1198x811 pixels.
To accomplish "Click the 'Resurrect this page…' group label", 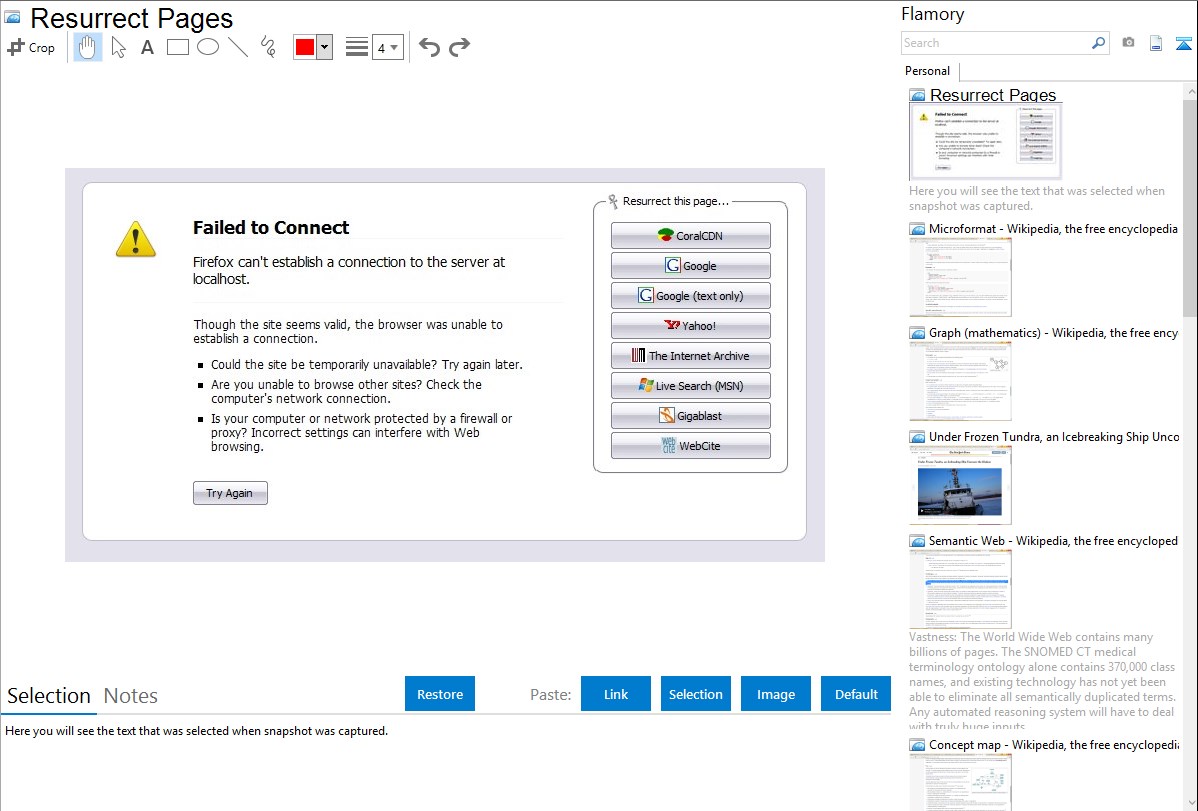I will tap(675, 201).
